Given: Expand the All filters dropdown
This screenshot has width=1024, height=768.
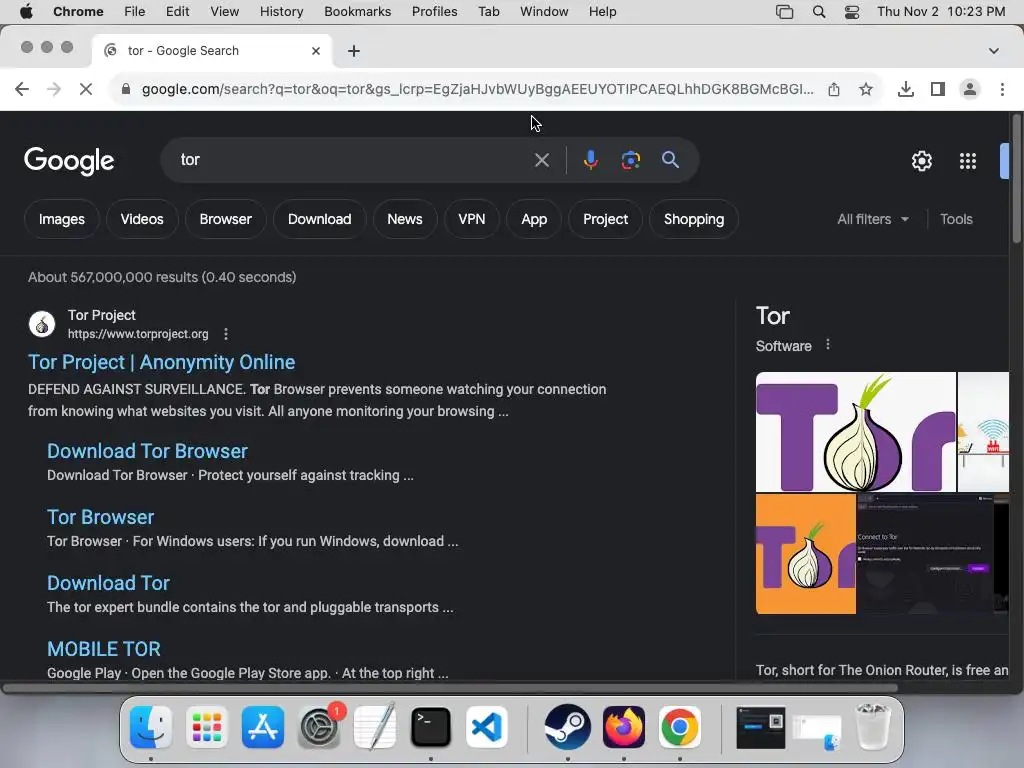Looking at the screenshot, I should pos(872,219).
